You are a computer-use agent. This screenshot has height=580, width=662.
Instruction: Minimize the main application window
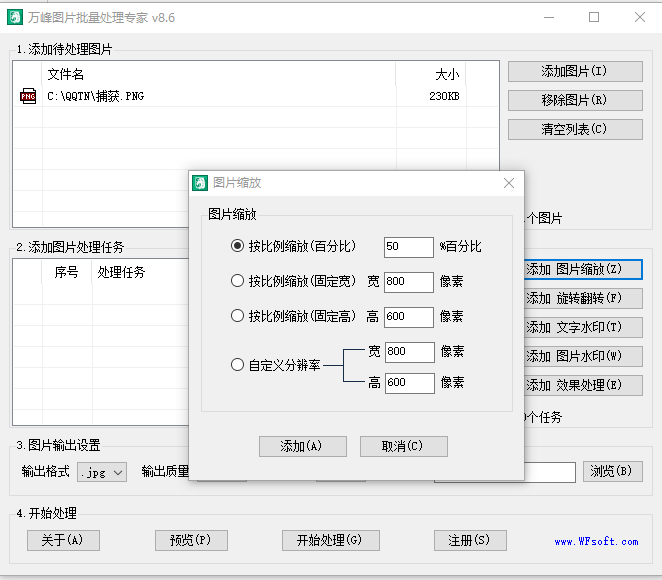click(x=548, y=18)
